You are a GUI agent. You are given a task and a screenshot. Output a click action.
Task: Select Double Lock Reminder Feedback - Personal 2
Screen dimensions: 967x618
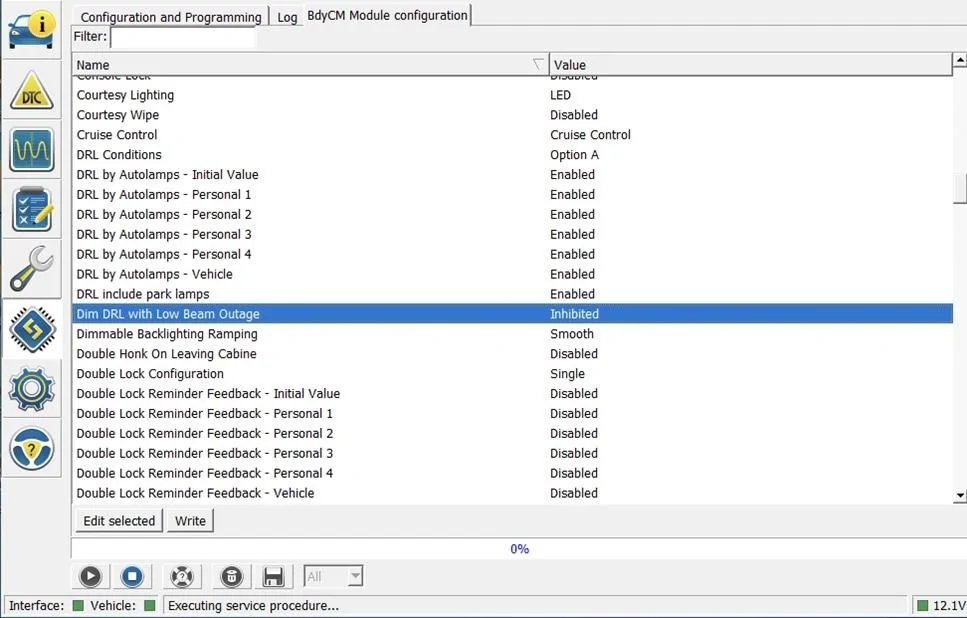[512, 433]
